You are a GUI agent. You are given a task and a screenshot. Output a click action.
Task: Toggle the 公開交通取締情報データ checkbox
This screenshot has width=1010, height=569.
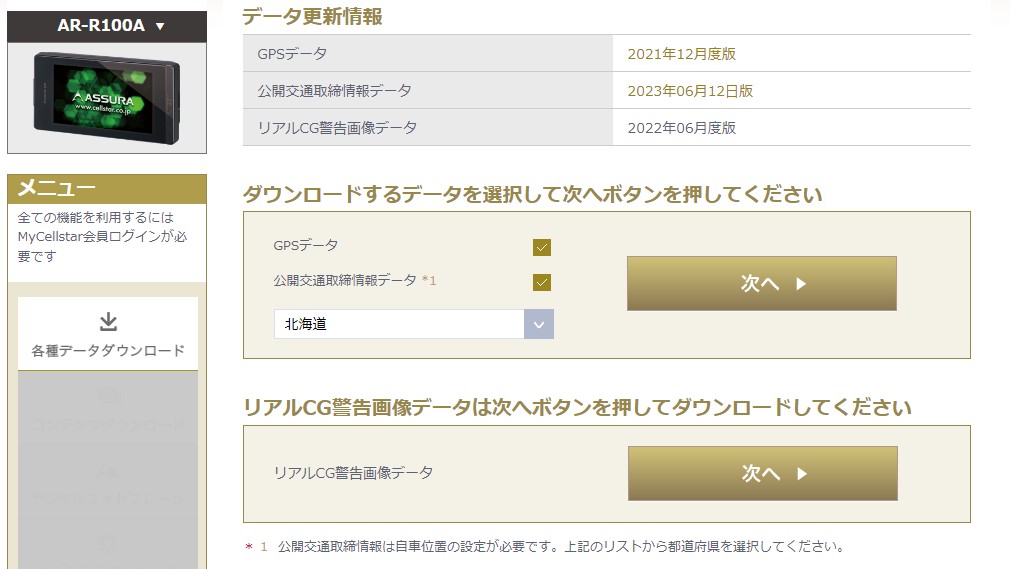pyautogui.click(x=542, y=282)
